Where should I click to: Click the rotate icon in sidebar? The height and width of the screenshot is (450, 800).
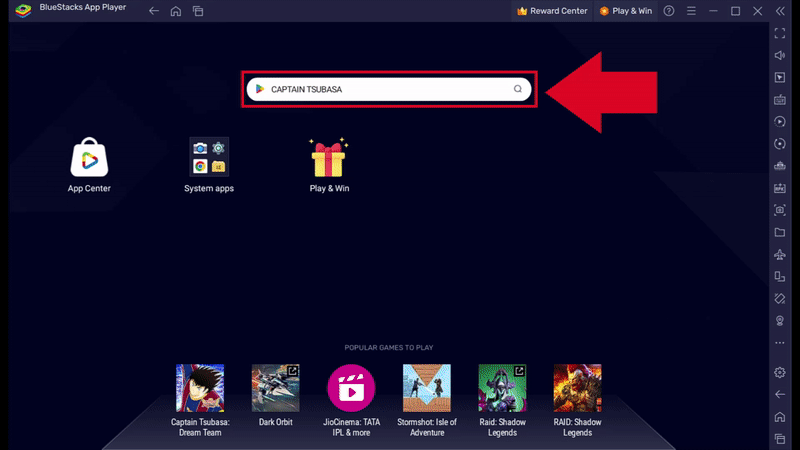point(780,144)
